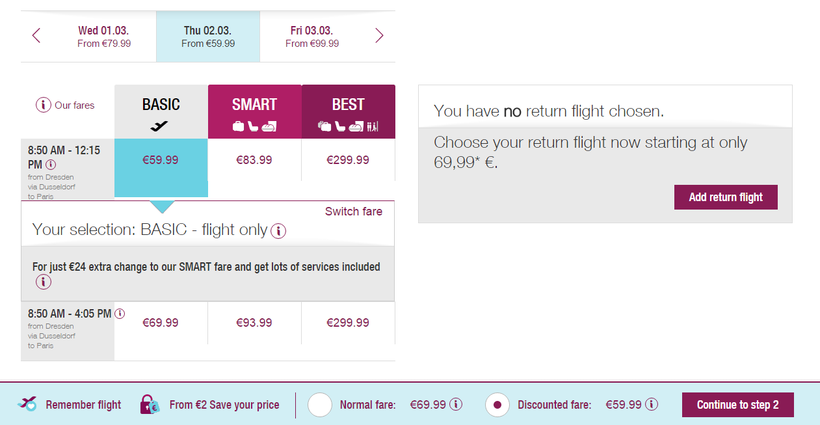Screen dimensions: 820x425
Task: Click info icon next to 8:50 AM - 4:05 PM
Action: [x=120, y=313]
